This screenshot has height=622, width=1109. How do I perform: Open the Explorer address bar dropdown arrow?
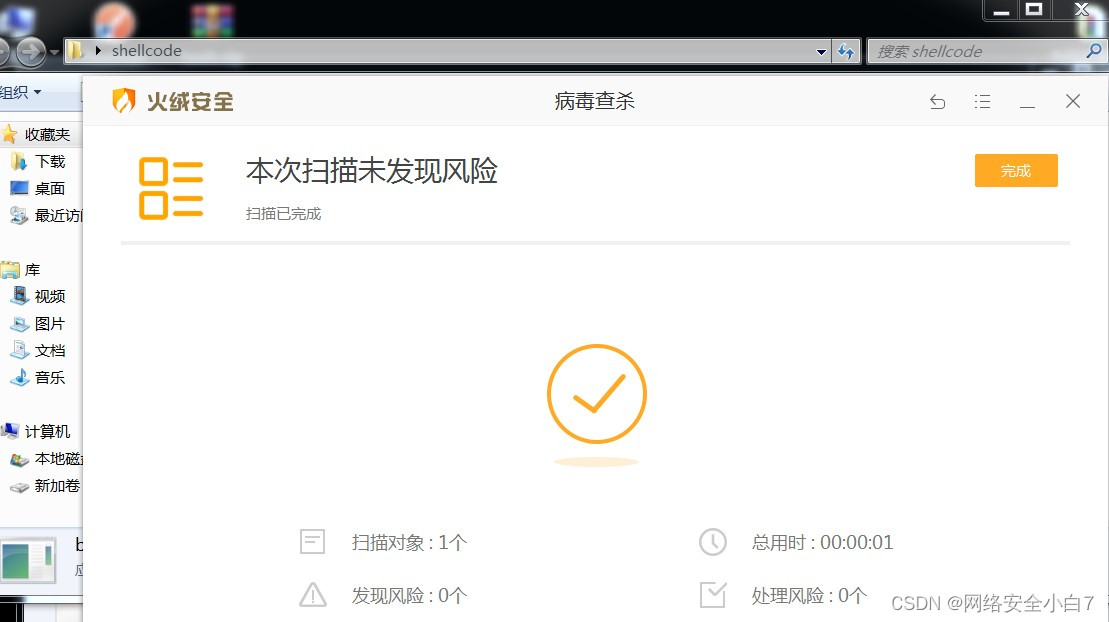pos(821,52)
